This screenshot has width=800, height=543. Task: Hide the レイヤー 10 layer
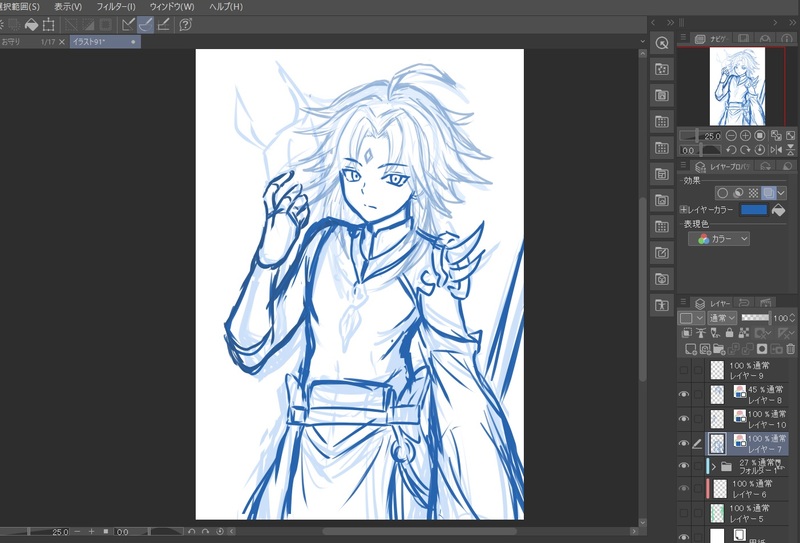click(684, 418)
